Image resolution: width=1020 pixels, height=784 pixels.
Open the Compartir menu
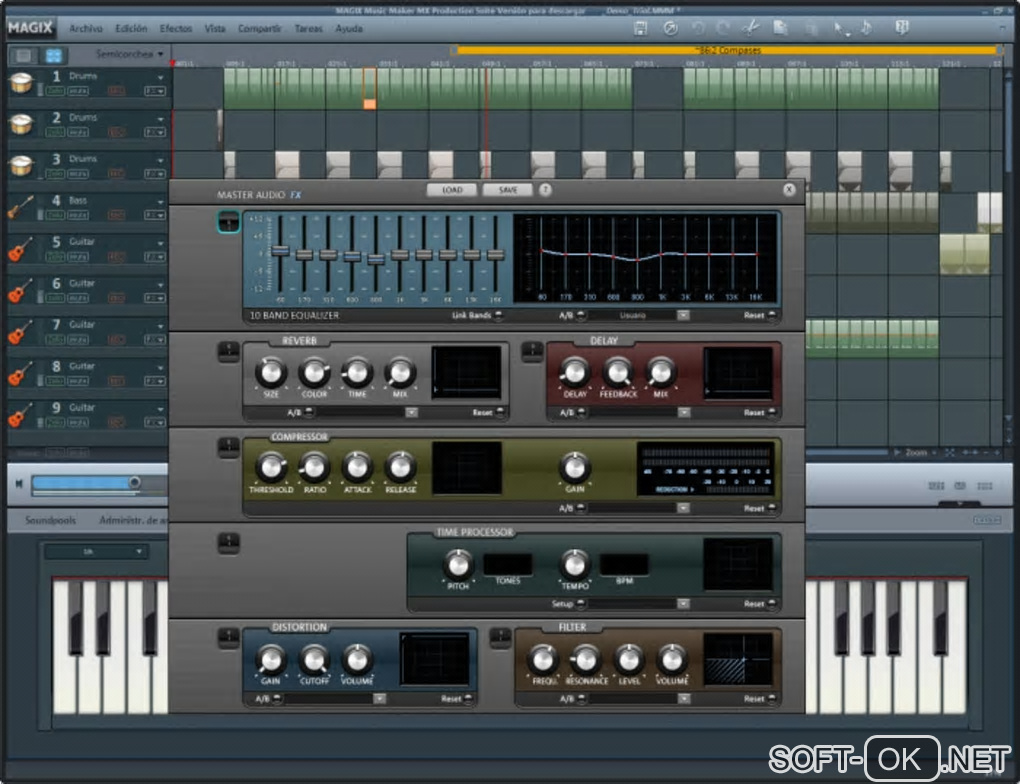(x=260, y=29)
